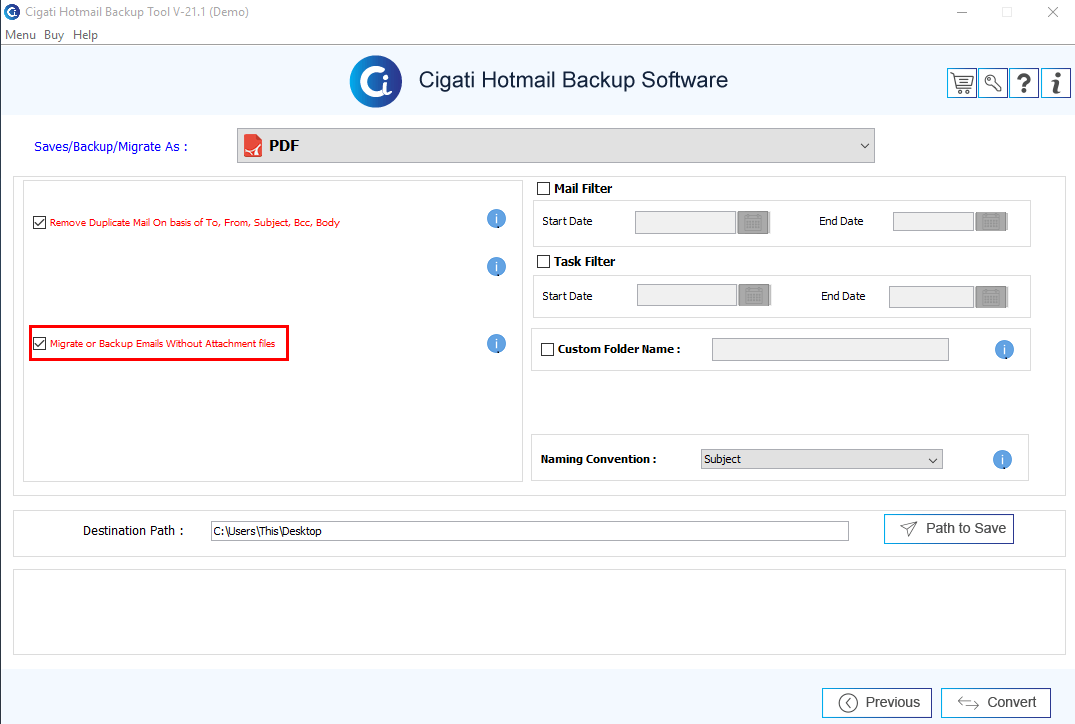1075x724 pixels.
Task: Click the PDF file format icon
Action: coord(253,145)
